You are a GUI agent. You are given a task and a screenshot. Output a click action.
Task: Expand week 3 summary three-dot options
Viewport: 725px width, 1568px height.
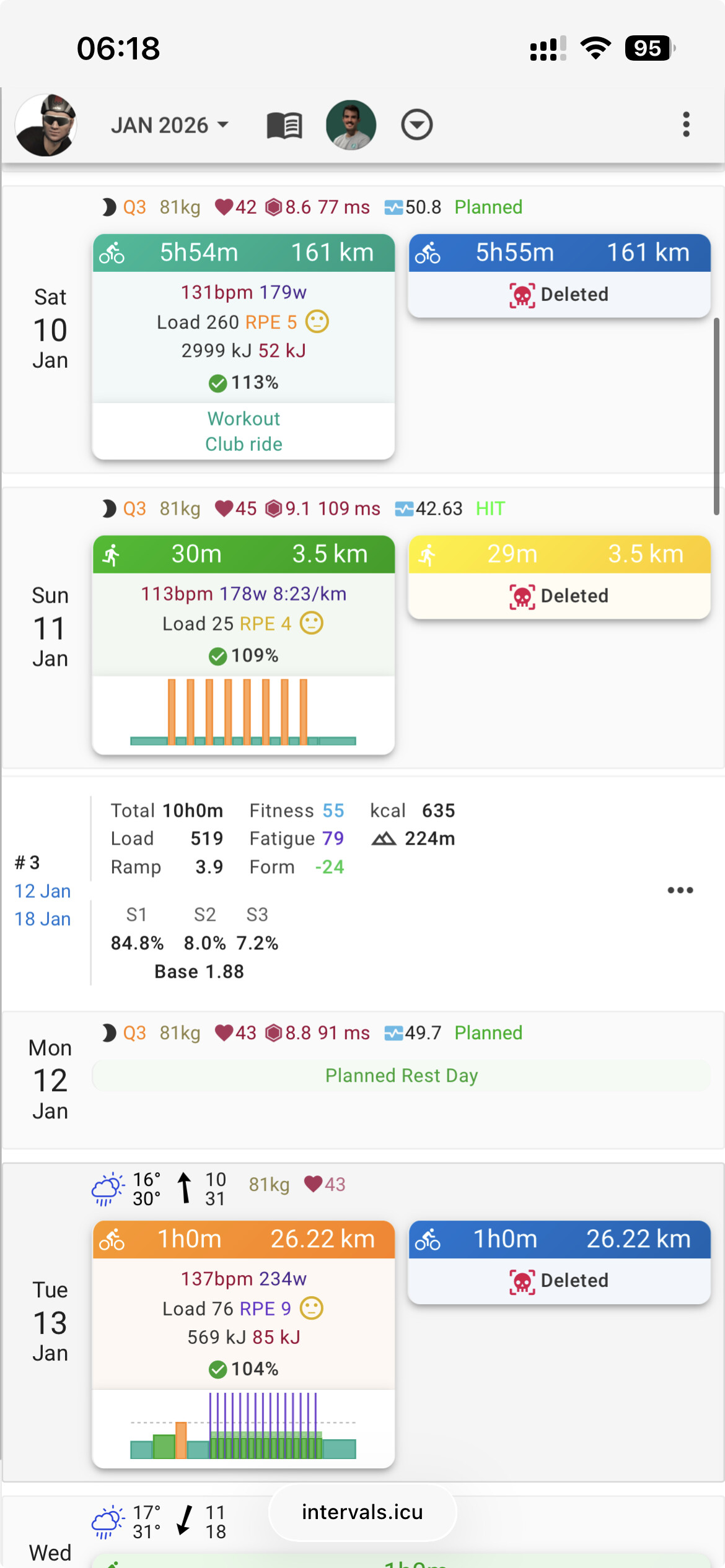tap(680, 891)
